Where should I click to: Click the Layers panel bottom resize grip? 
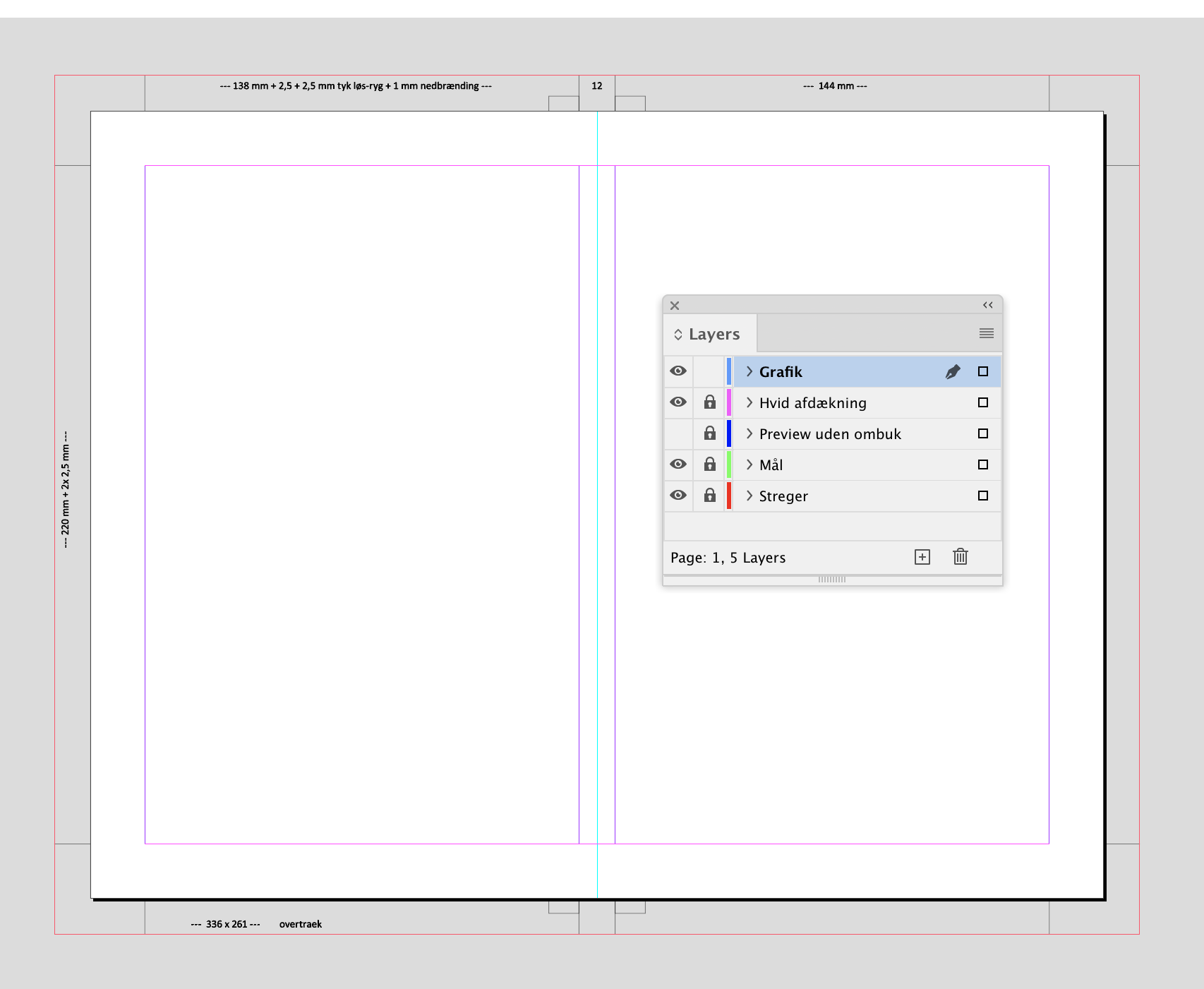pos(832,580)
